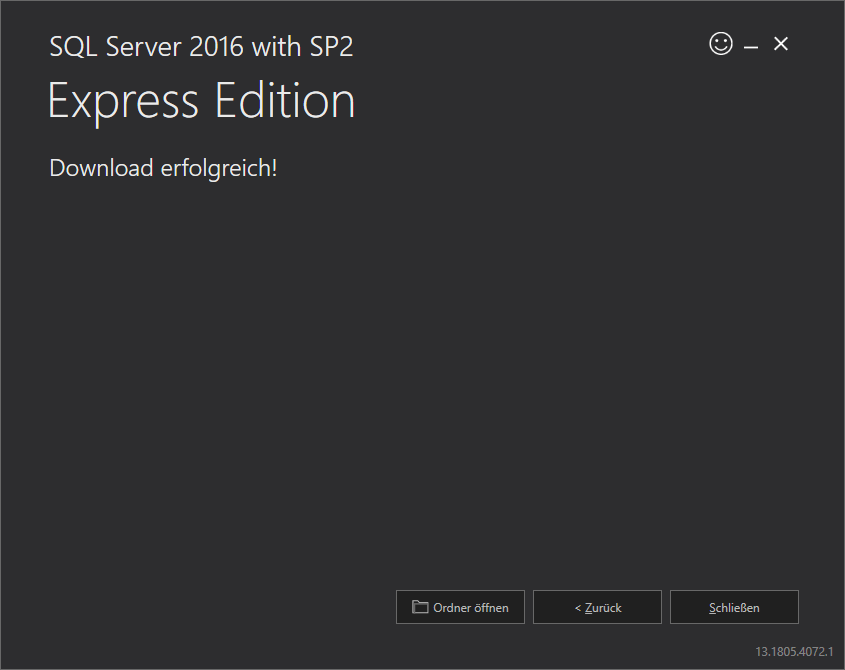Send feedback using the smiley face
The height and width of the screenshot is (670, 845).
(720, 44)
